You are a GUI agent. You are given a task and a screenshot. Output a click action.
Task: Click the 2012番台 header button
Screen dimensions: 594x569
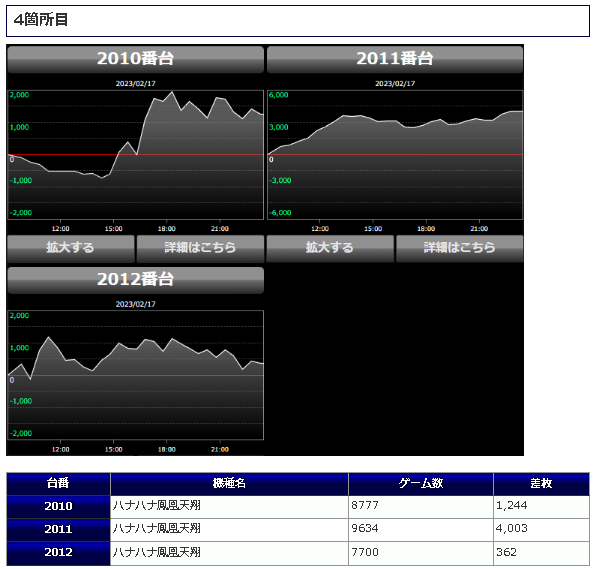pyautogui.click(x=135, y=280)
